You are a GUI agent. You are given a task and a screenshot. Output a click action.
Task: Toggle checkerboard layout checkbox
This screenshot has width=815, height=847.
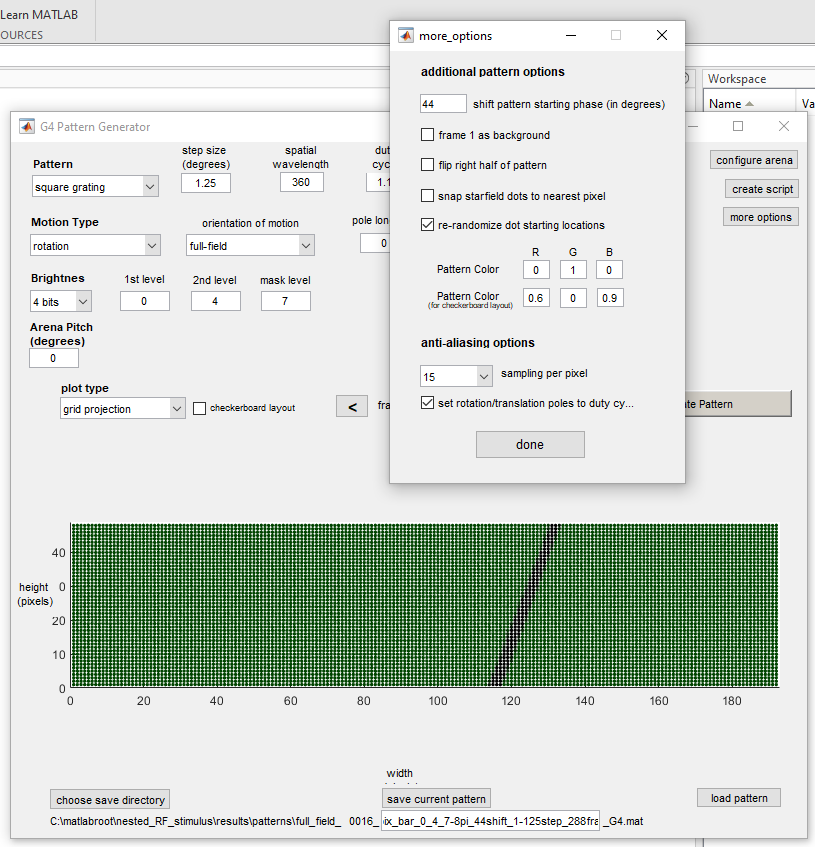[200, 408]
